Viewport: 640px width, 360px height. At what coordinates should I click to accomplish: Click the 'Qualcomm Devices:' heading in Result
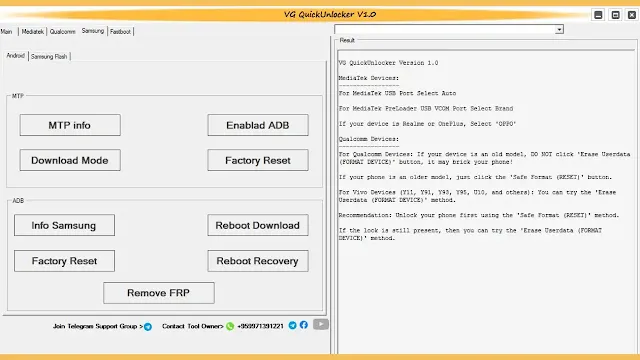point(369,139)
